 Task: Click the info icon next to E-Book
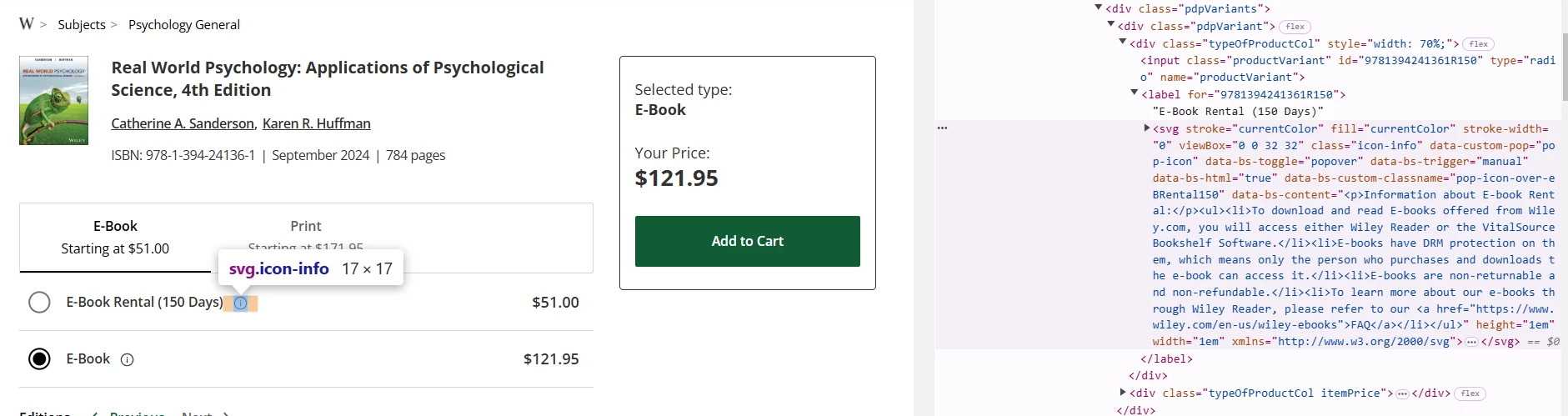(x=128, y=360)
